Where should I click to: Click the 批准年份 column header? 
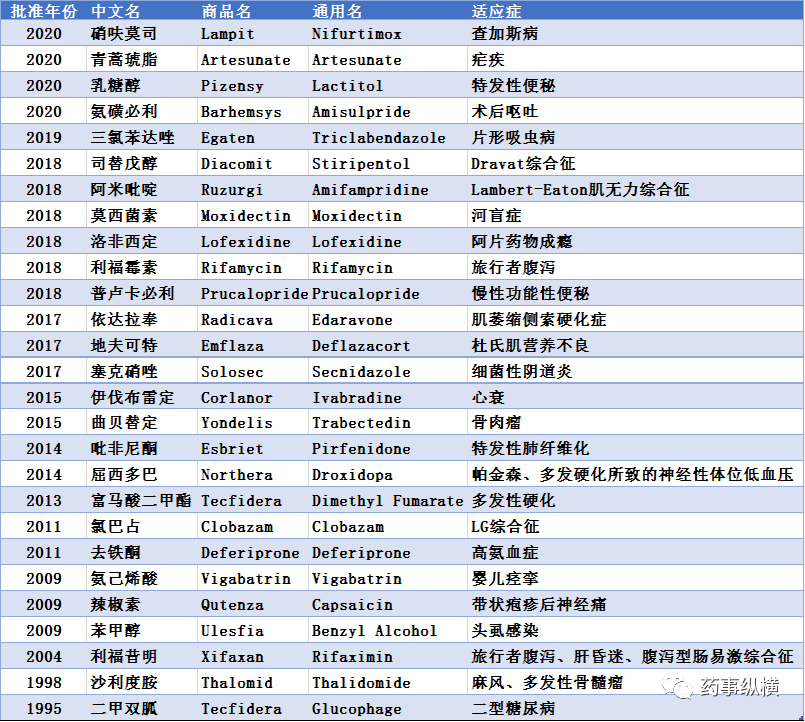pos(44,11)
